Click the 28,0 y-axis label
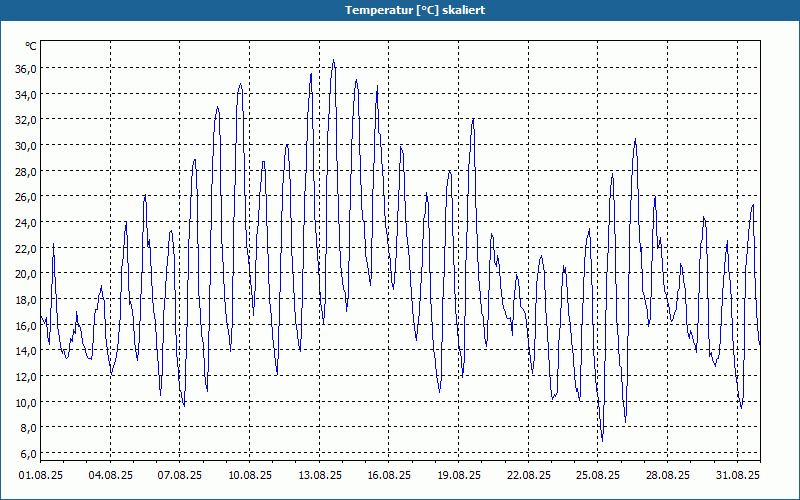Screen dimensions: 800x500 click(x=26, y=171)
